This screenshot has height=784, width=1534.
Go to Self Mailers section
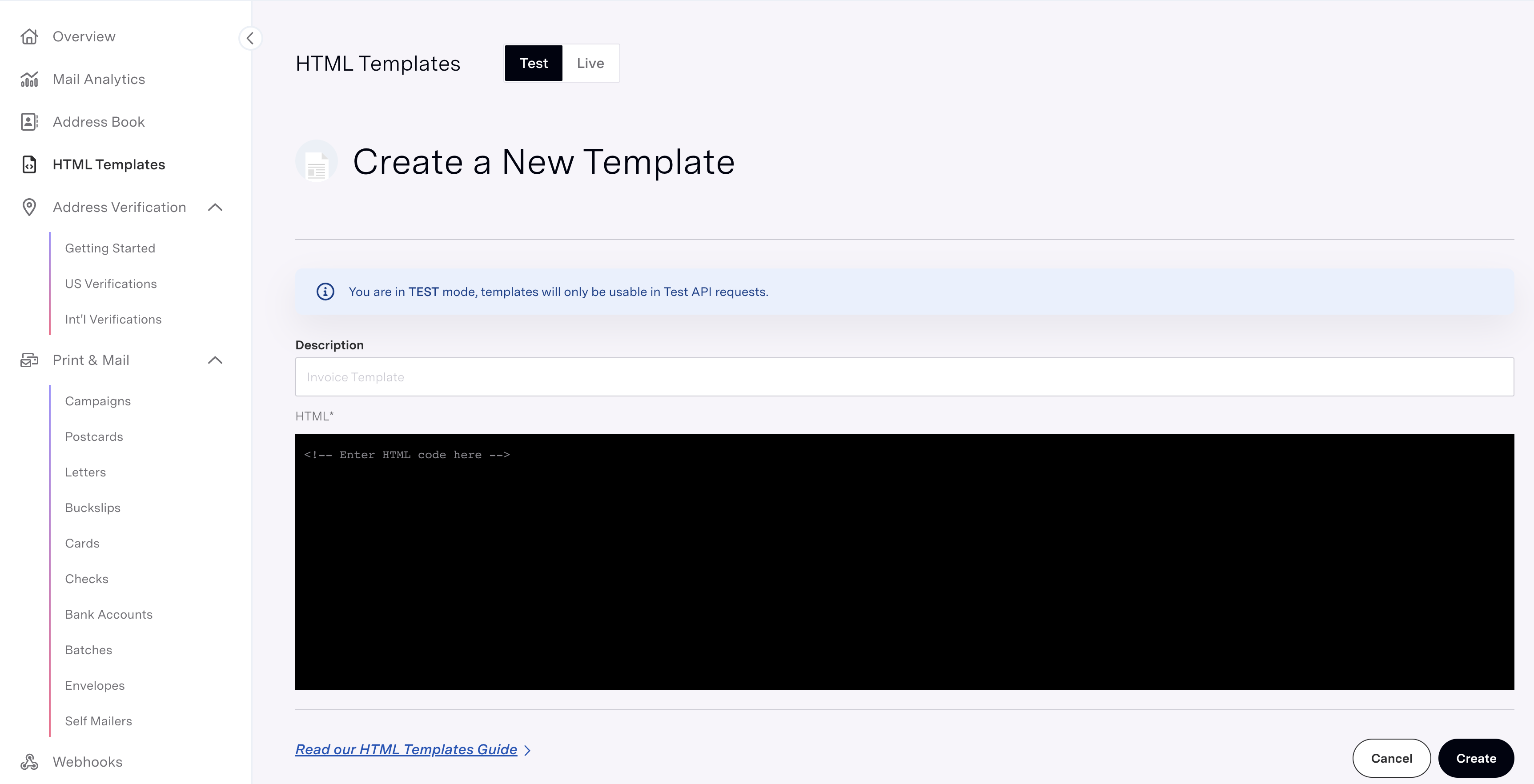point(98,721)
